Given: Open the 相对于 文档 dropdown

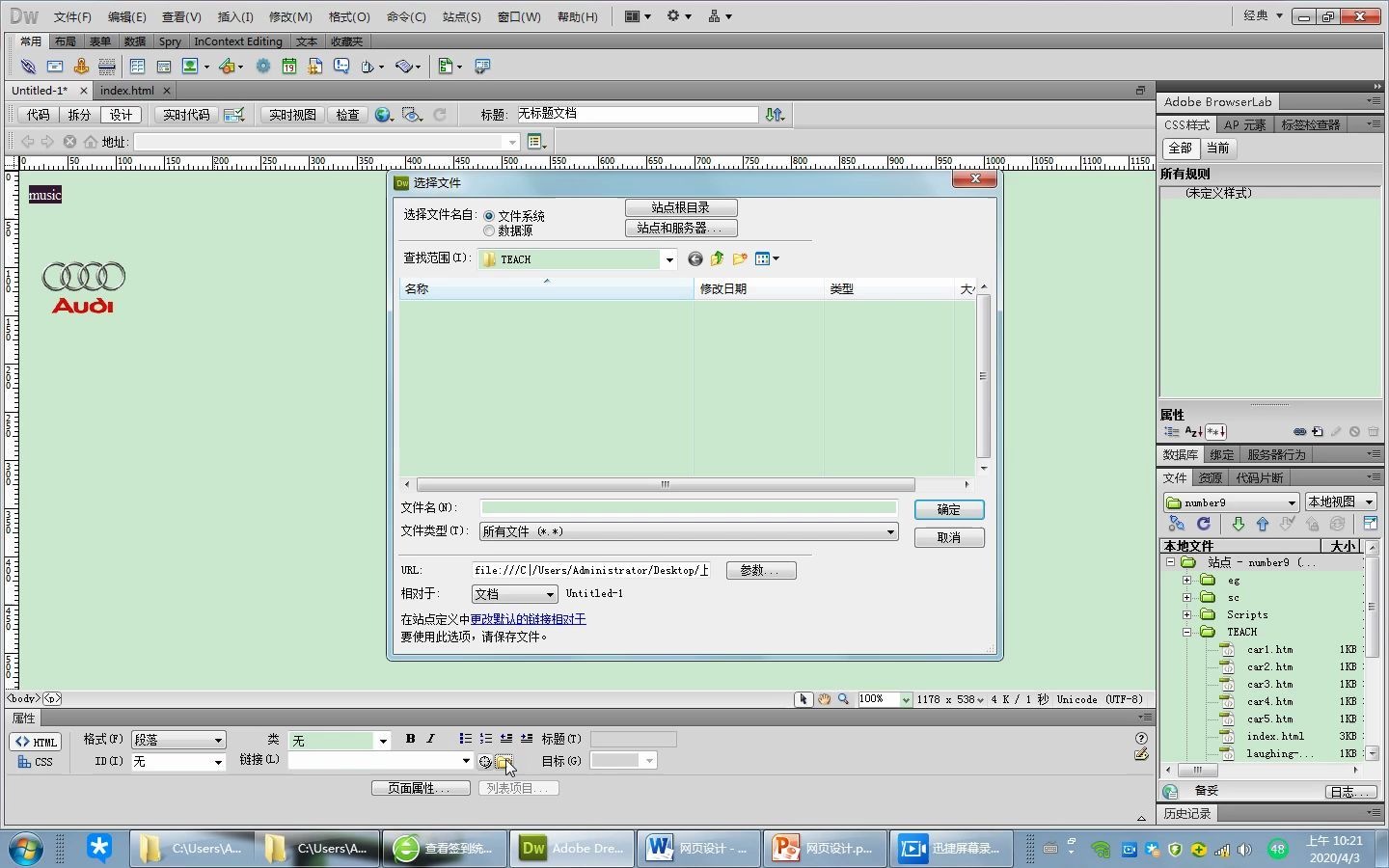Looking at the screenshot, I should [x=549, y=594].
